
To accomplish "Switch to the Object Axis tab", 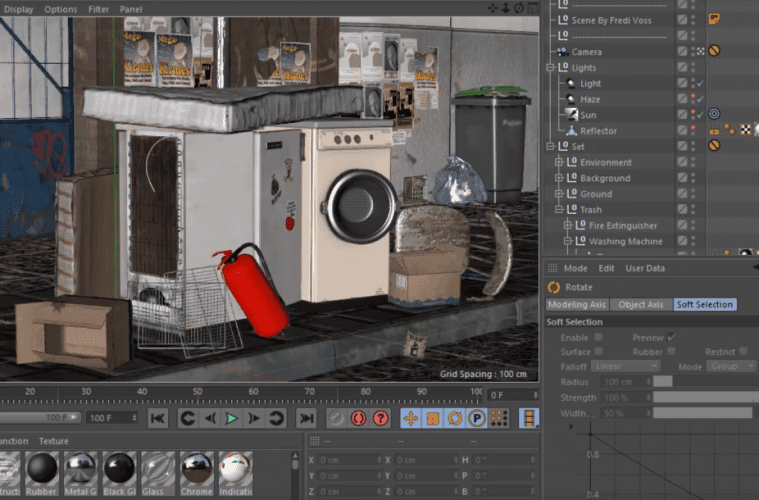I will pos(641,304).
